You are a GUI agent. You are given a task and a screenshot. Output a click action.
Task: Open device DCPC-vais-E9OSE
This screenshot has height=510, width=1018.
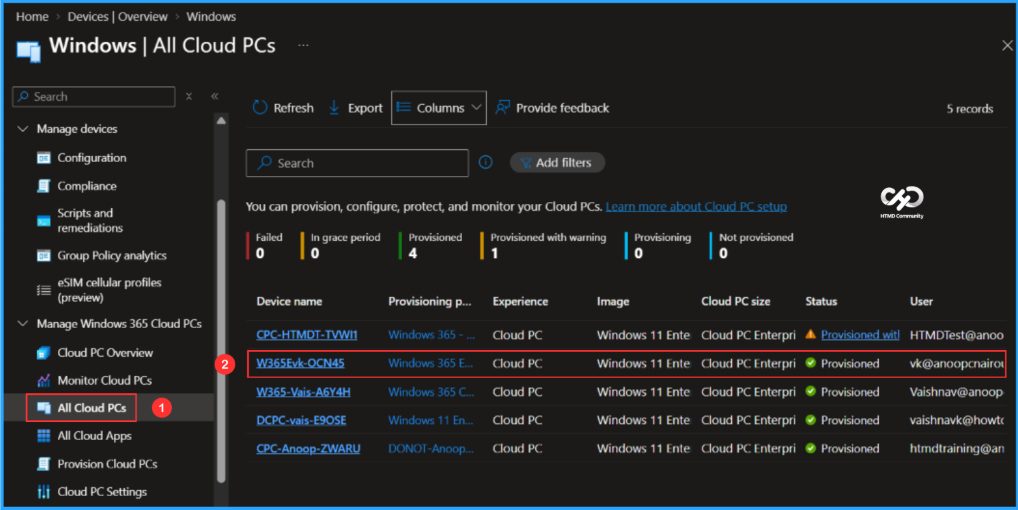click(301, 420)
